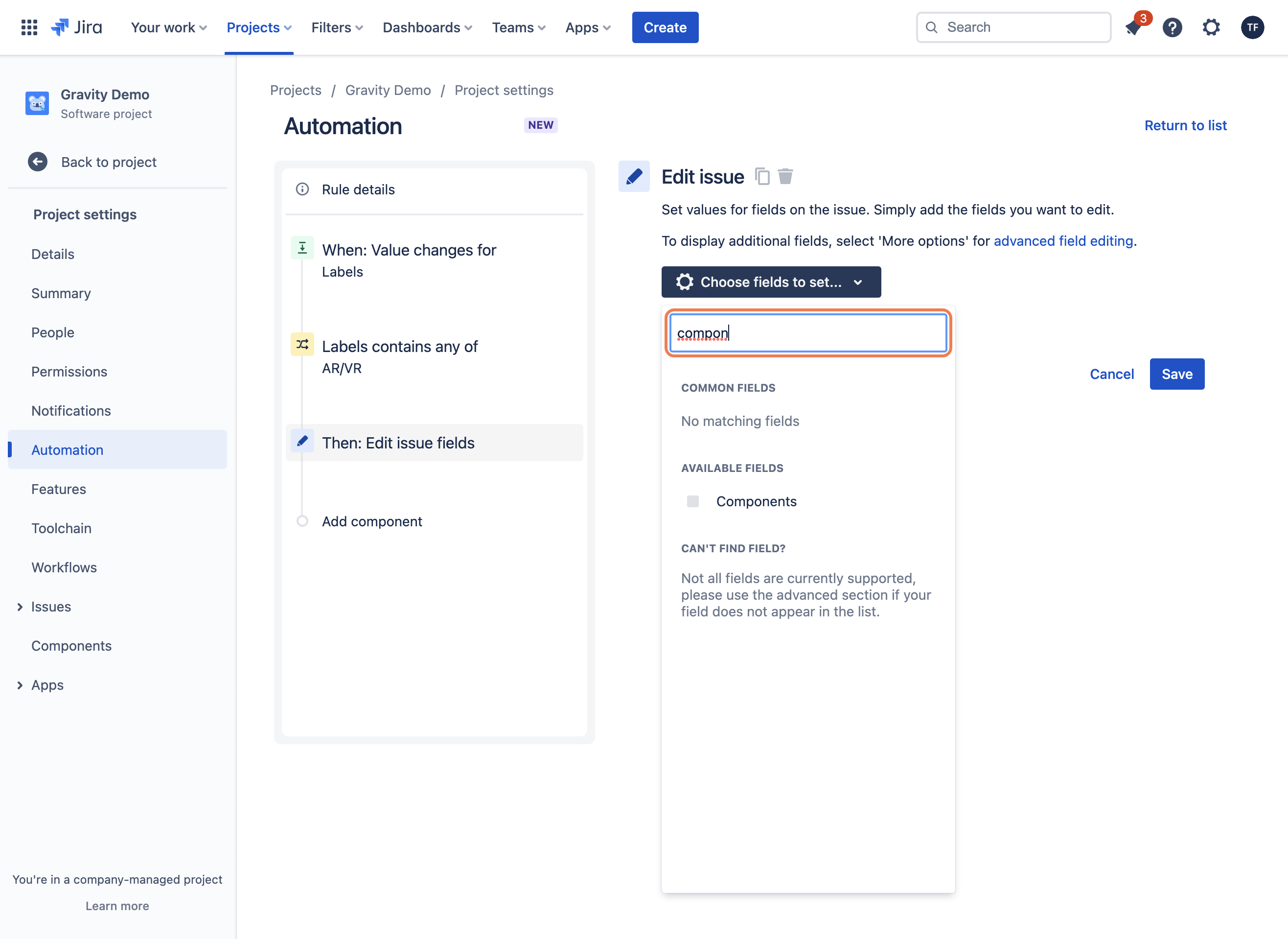The width and height of the screenshot is (1288, 939).
Task: Select Automation in project settings
Action: coord(117,449)
